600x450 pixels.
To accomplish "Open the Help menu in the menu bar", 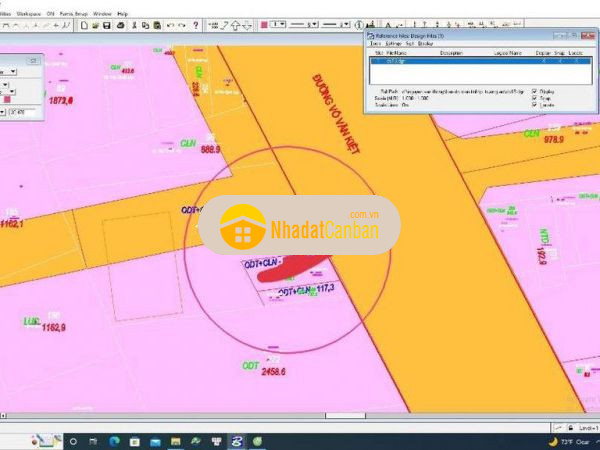I will click(x=122, y=13).
